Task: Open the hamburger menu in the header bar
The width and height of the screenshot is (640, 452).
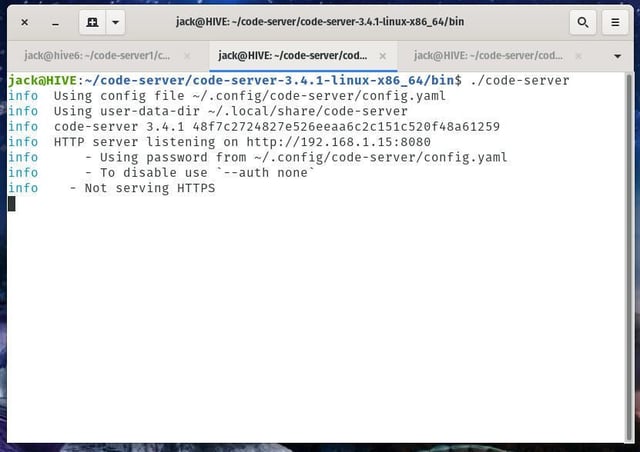Action: [615, 22]
